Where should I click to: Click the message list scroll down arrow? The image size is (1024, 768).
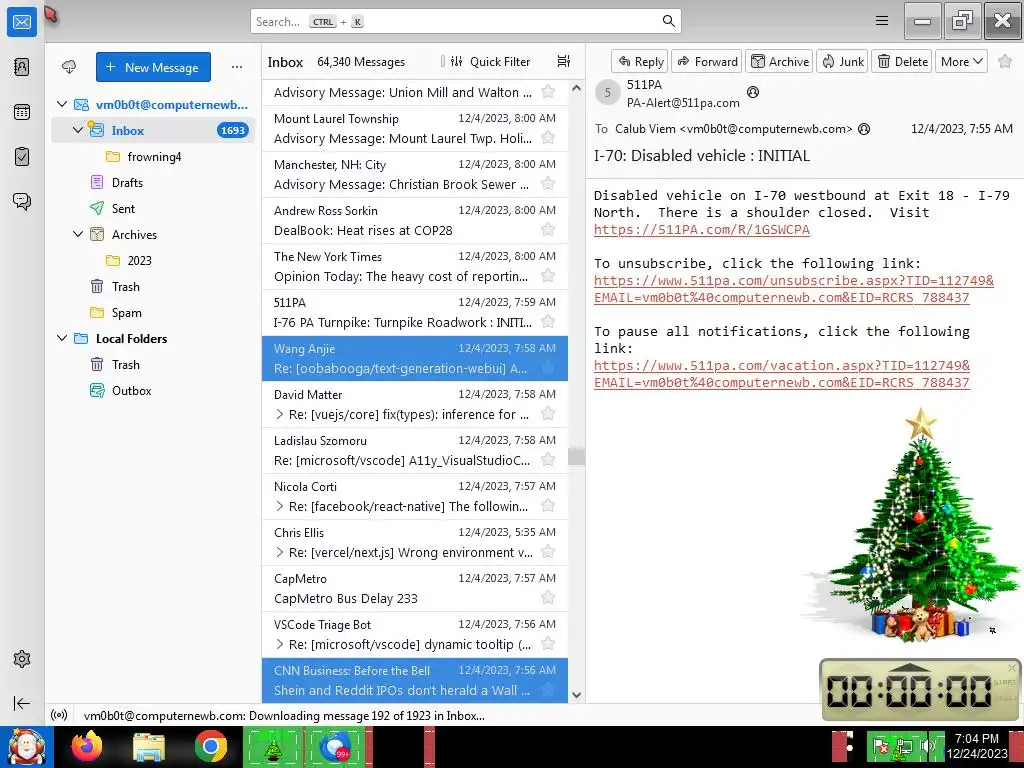pyautogui.click(x=576, y=695)
